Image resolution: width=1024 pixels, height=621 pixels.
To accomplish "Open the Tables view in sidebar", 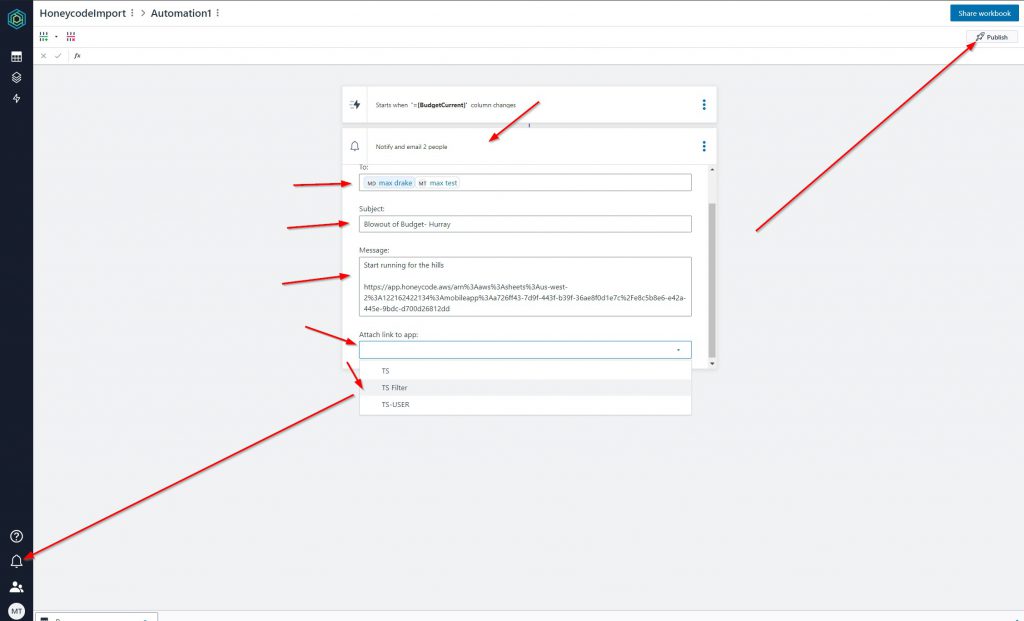I will (16, 57).
